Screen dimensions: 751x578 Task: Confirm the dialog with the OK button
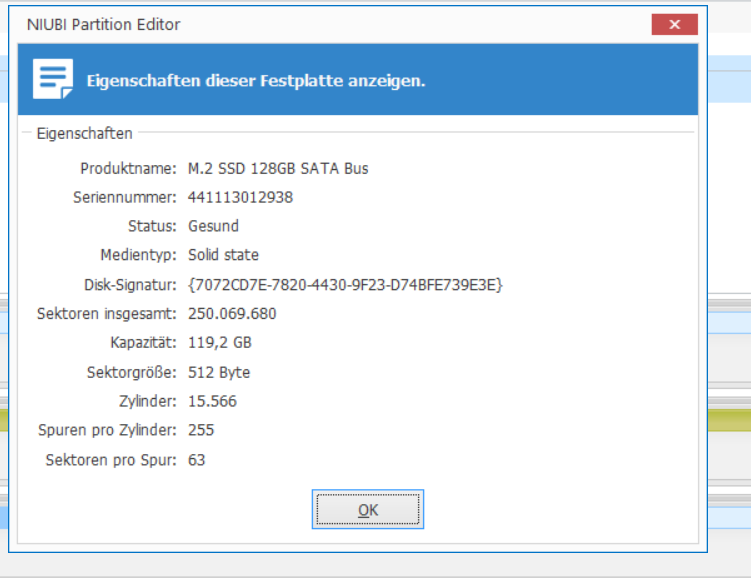(368, 510)
